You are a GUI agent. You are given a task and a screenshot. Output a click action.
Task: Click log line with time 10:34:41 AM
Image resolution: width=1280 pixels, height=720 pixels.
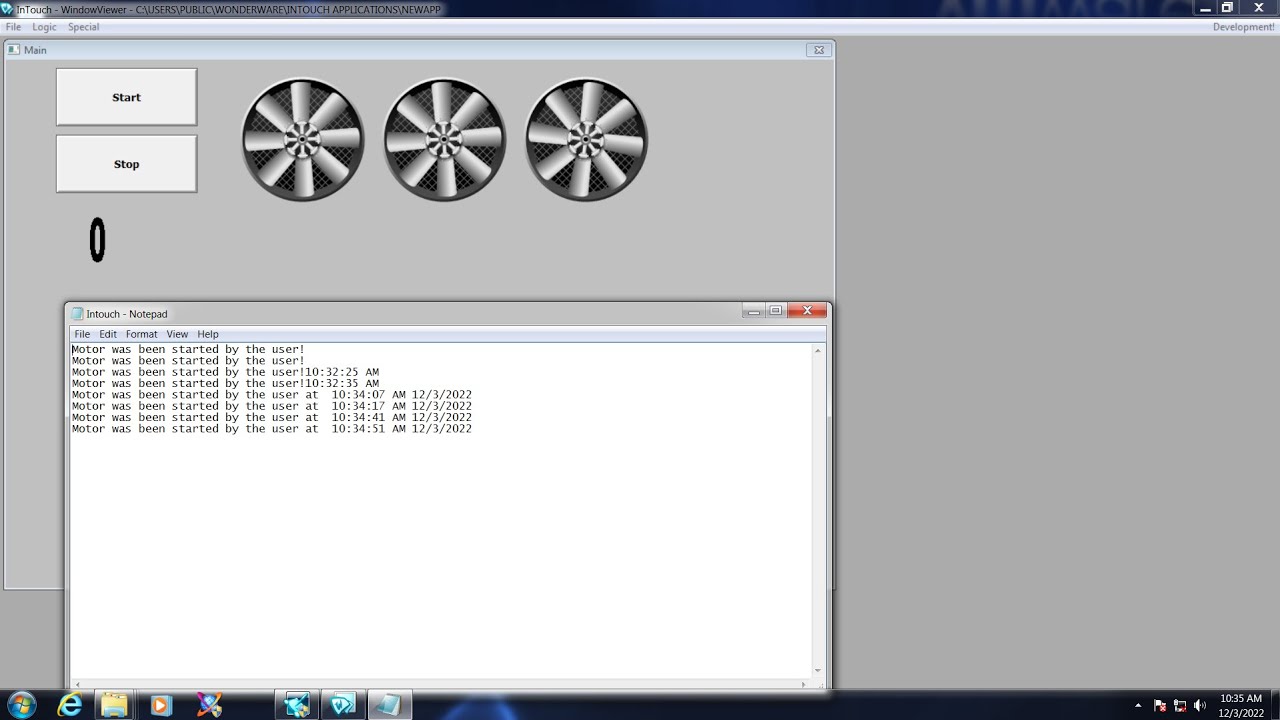(x=272, y=417)
